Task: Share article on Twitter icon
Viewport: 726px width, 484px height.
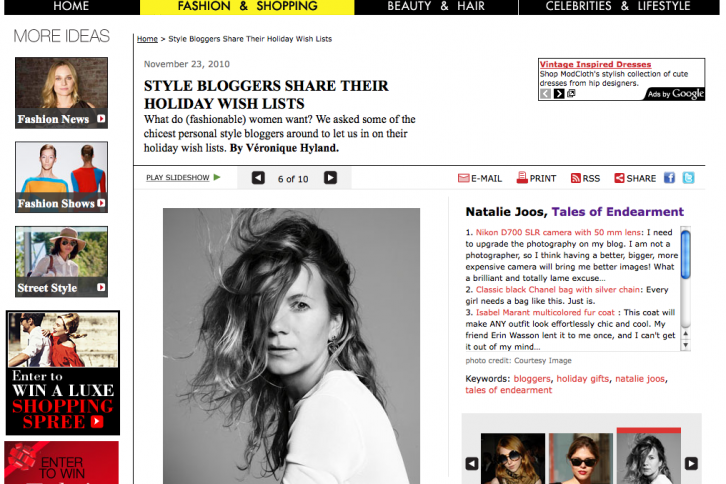Action: (x=688, y=178)
